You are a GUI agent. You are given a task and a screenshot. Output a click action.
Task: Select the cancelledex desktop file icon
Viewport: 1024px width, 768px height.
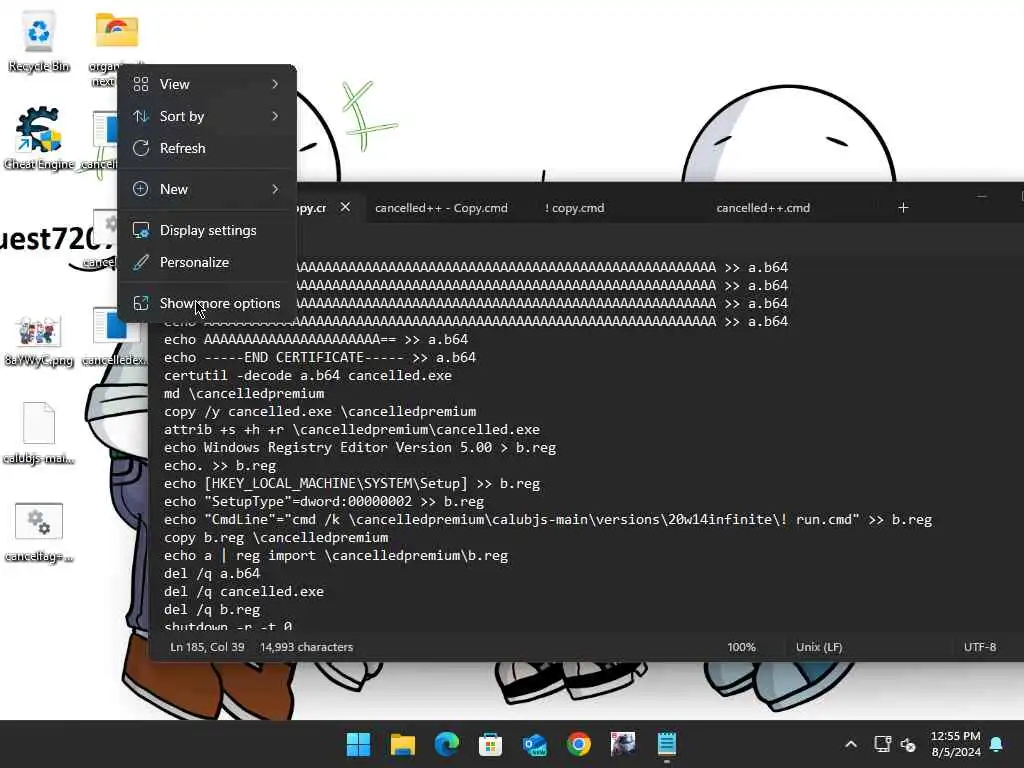coord(115,338)
